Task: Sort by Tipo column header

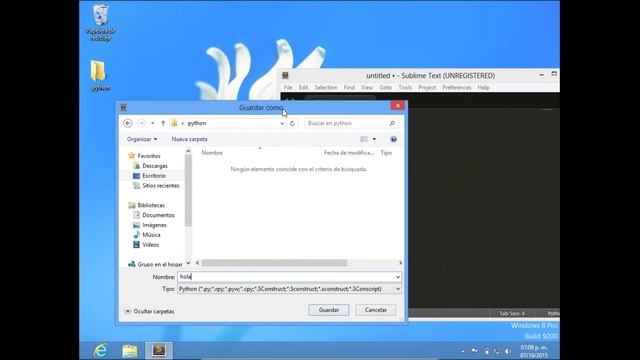Action: click(x=386, y=153)
